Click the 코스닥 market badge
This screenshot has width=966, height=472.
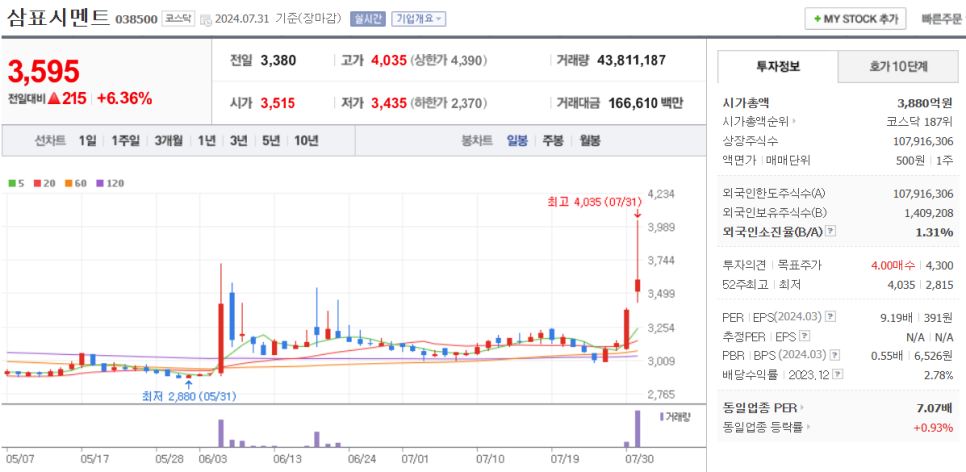[178, 19]
